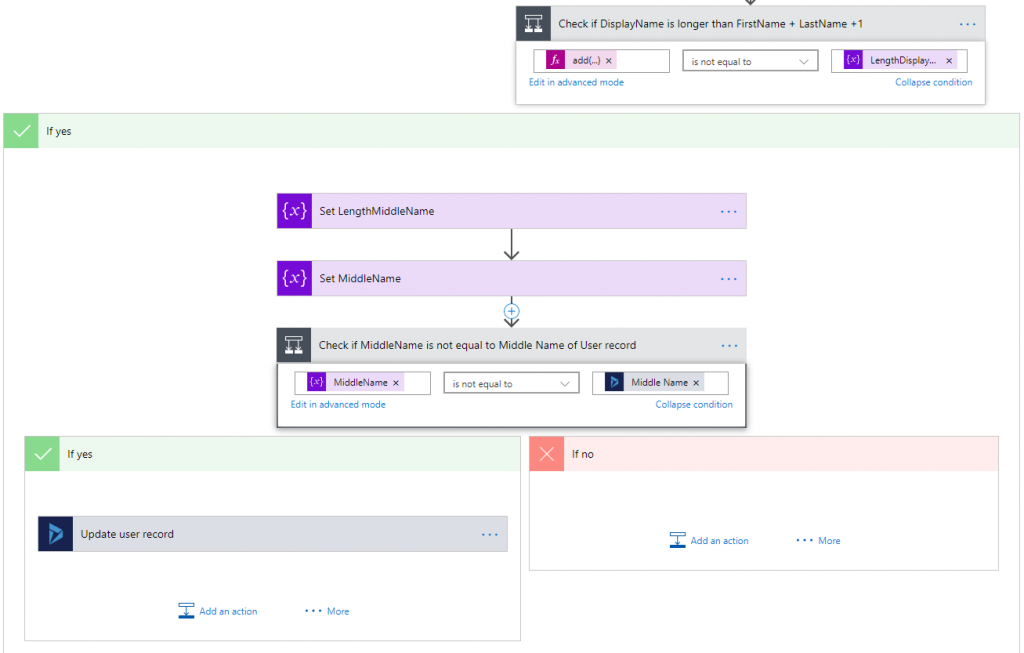Open ellipsis menu for Set MiddleName step

click(x=728, y=278)
